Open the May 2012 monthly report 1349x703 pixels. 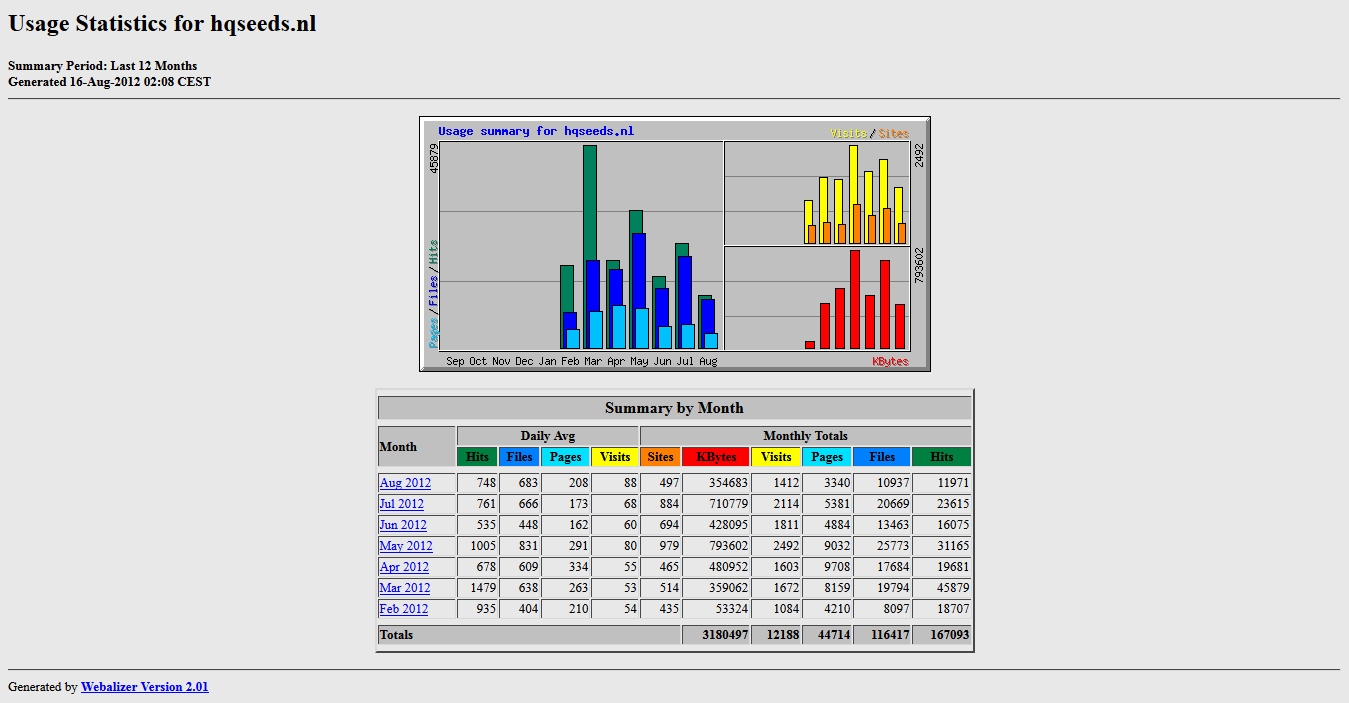point(406,546)
